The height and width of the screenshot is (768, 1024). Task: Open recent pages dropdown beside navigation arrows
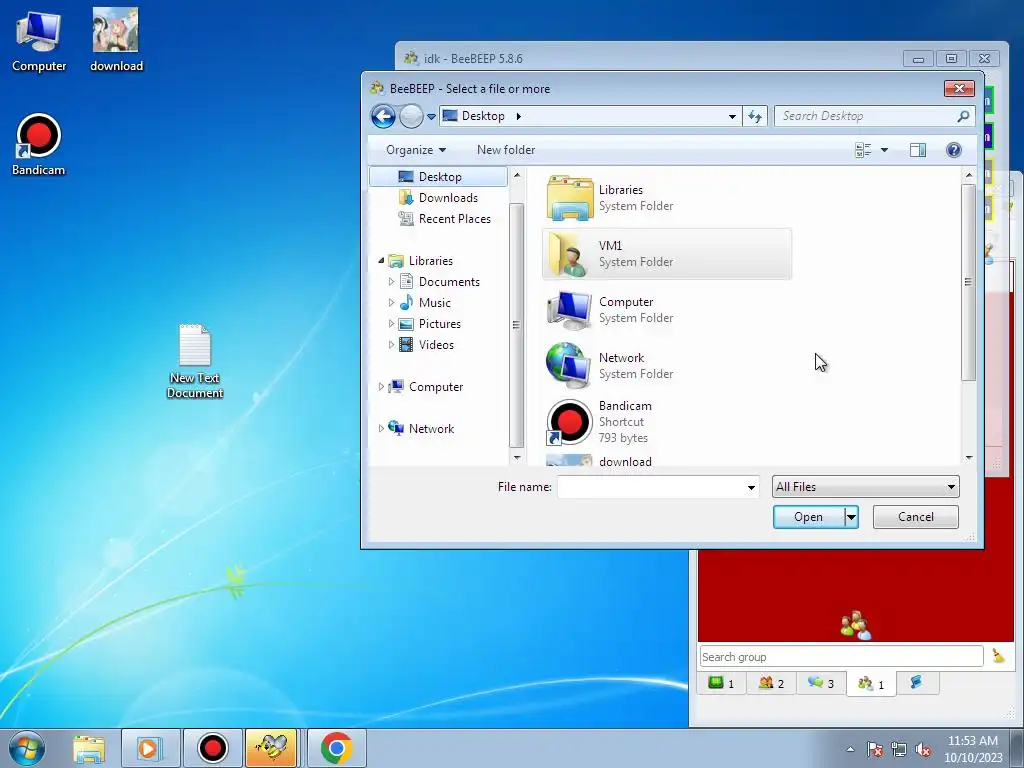(x=431, y=117)
